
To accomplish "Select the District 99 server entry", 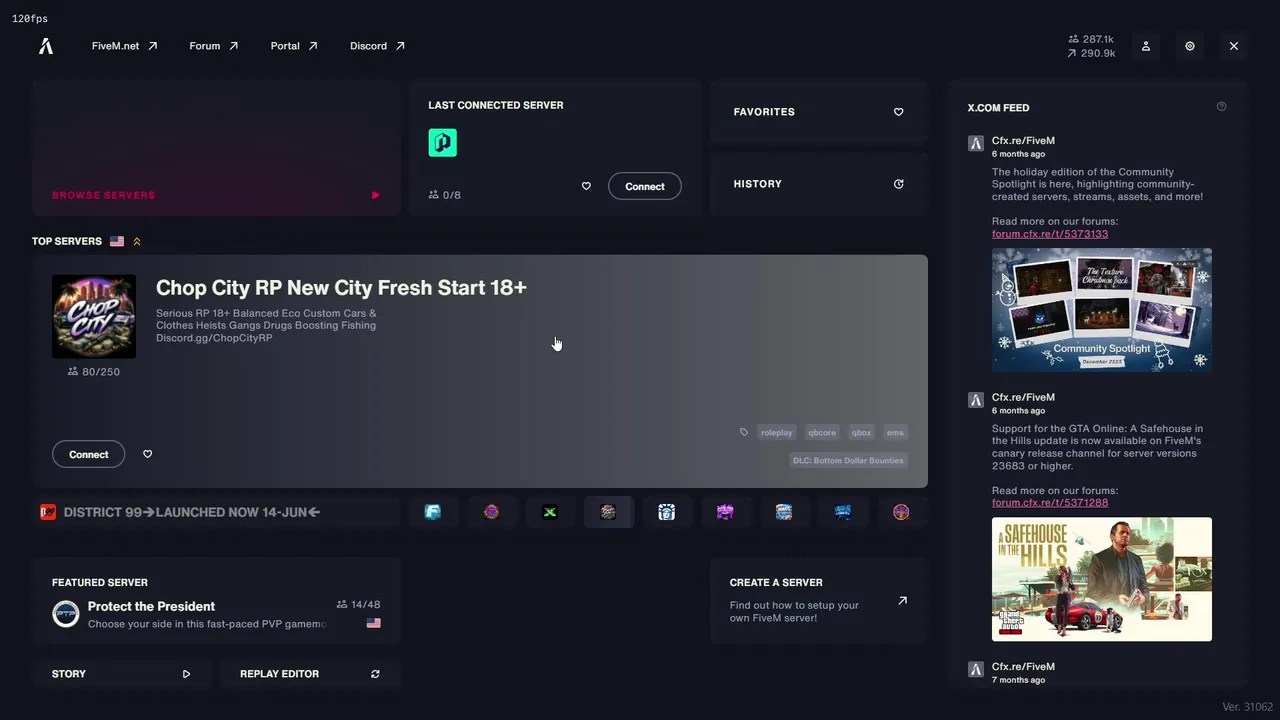I will click(216, 512).
